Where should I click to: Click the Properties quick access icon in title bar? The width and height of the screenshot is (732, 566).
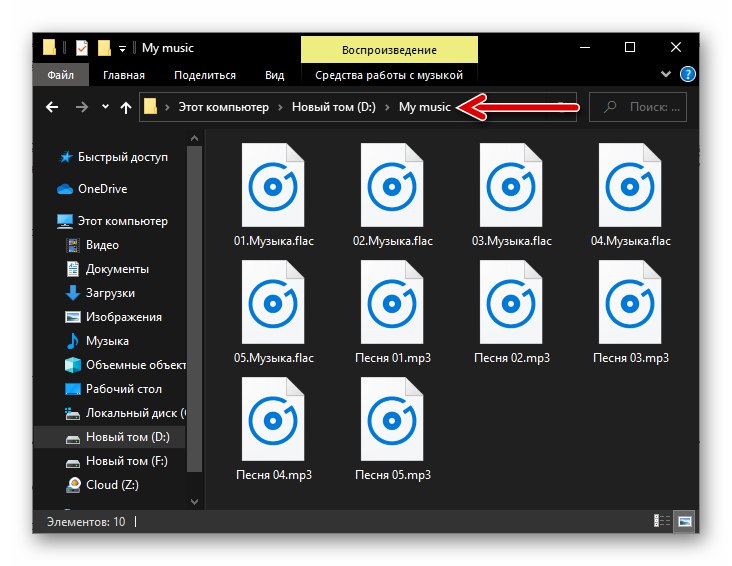[82, 48]
